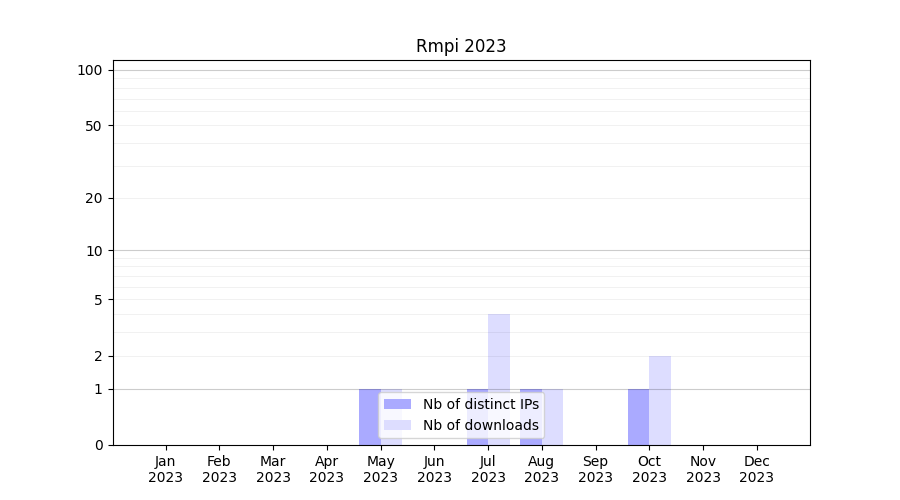Click the Nov 2023 x-axis label
Viewport: 900px width, 500px height.
(703, 469)
